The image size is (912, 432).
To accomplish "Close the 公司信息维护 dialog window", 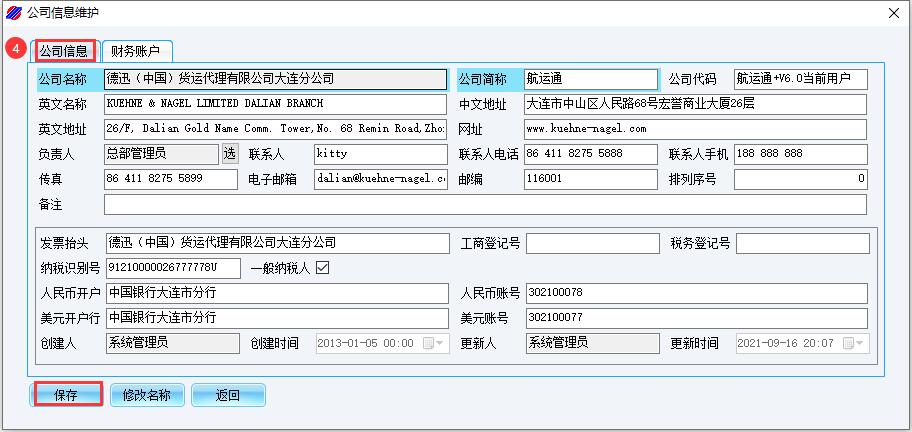I will tap(893, 12).
